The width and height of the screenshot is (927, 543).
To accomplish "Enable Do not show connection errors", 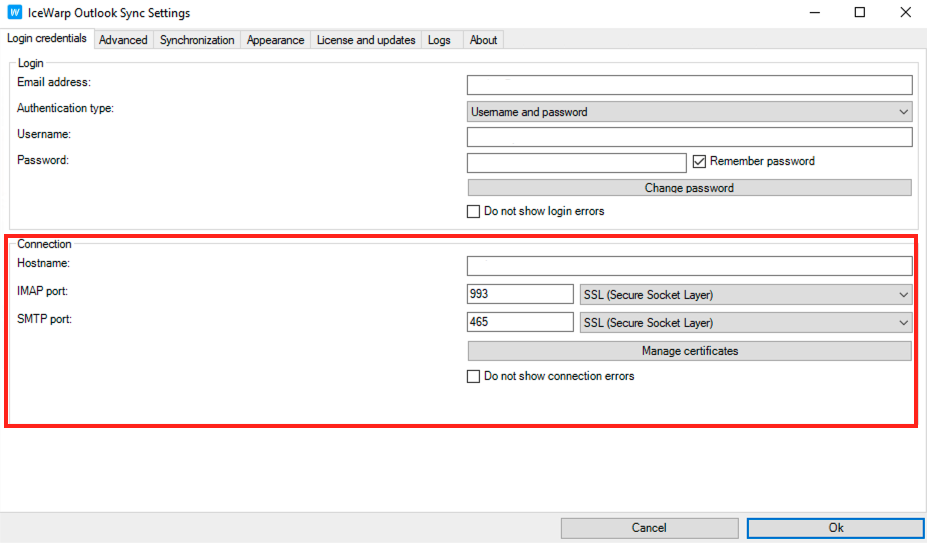I will pos(474,376).
